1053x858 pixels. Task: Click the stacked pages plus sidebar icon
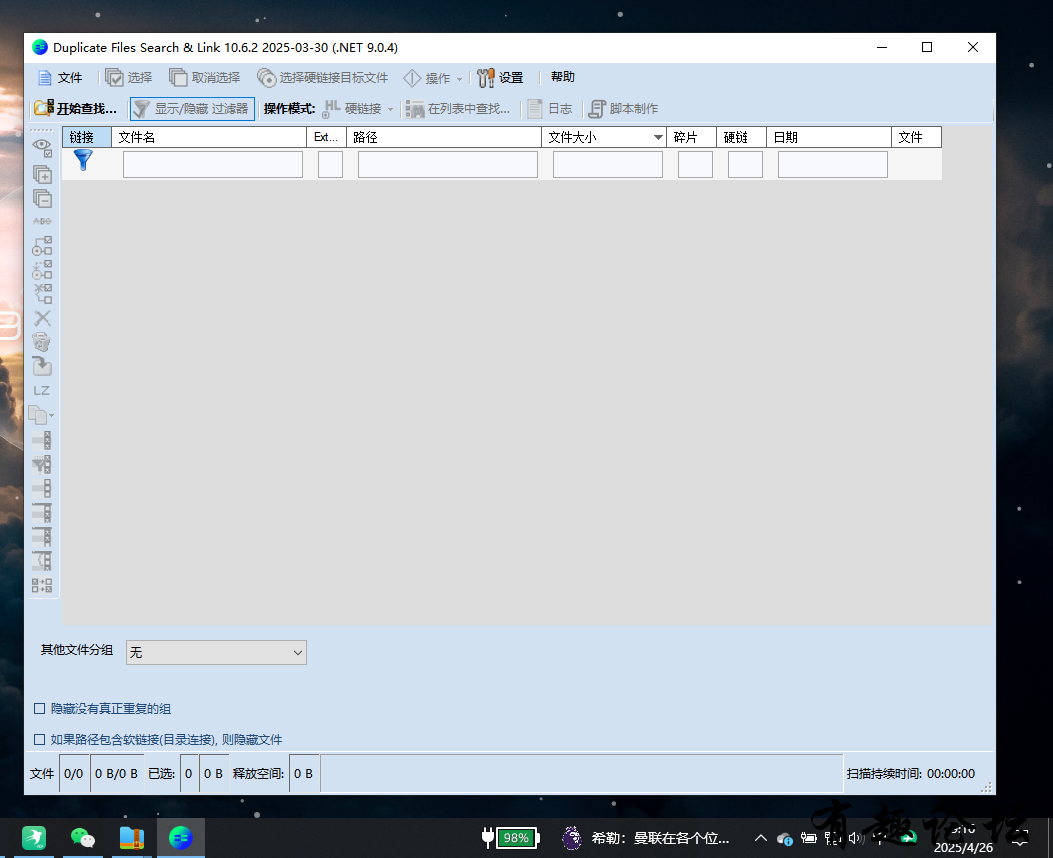(42, 175)
